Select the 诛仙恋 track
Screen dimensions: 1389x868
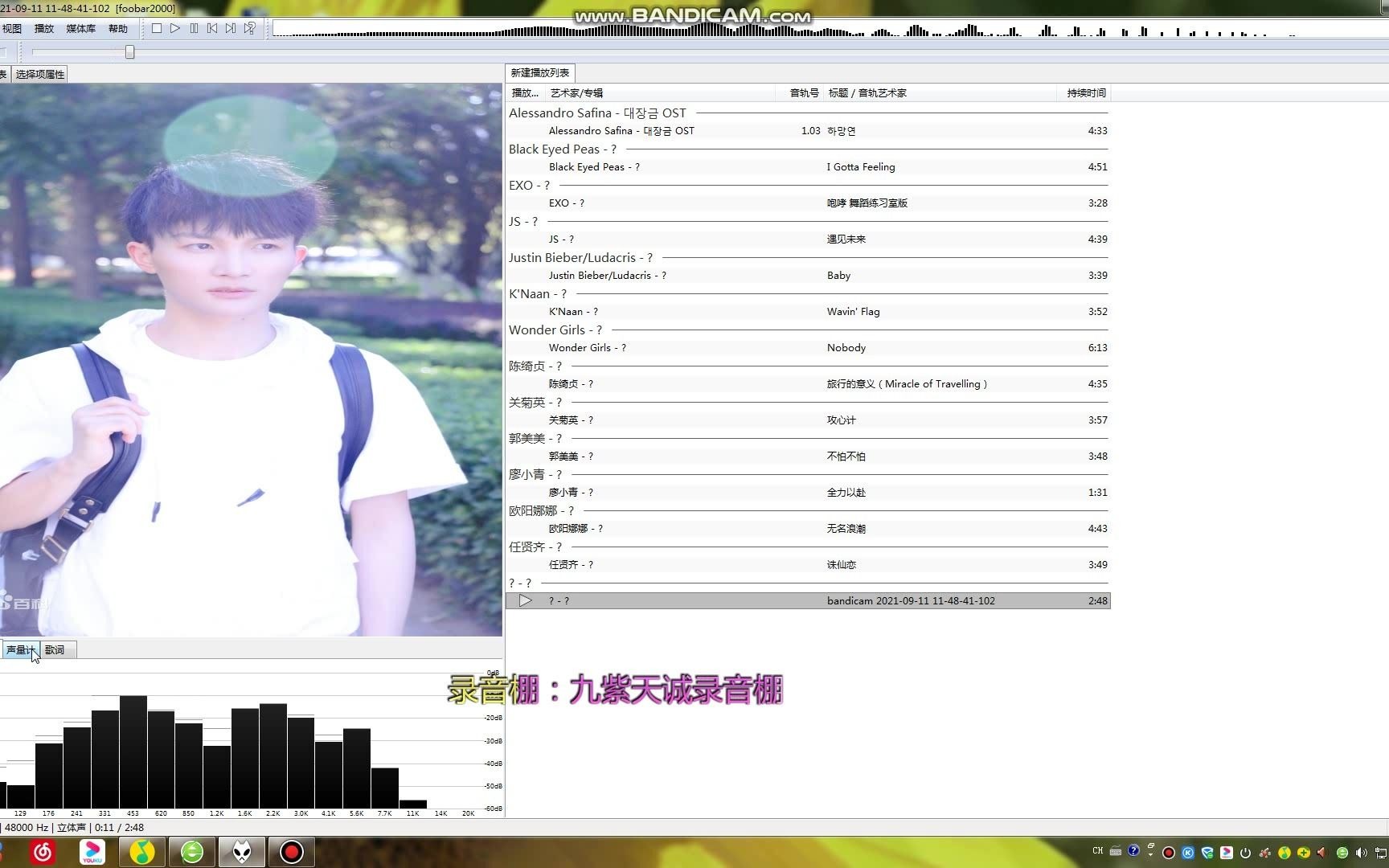[x=808, y=564]
